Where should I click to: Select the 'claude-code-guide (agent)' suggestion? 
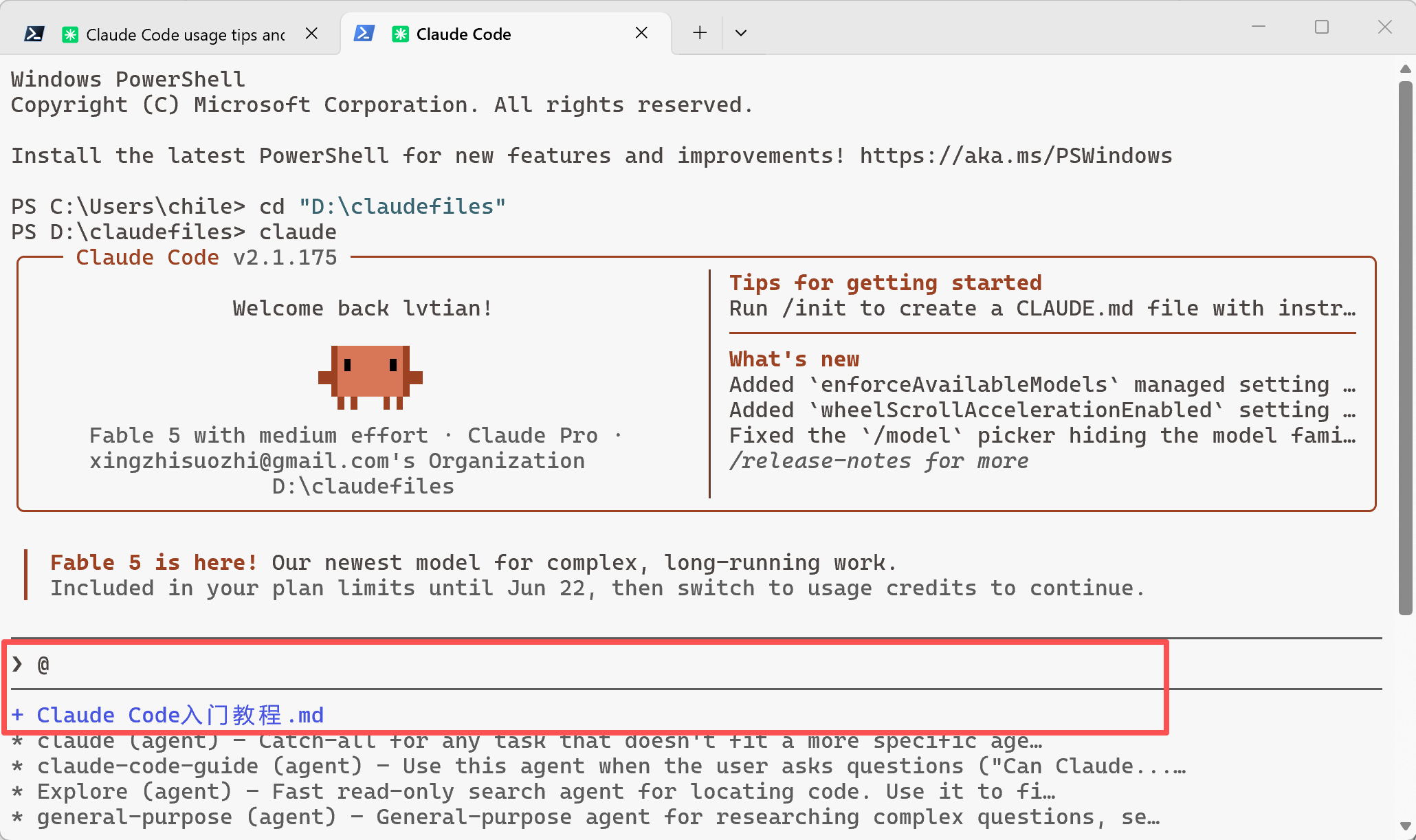coord(599,766)
